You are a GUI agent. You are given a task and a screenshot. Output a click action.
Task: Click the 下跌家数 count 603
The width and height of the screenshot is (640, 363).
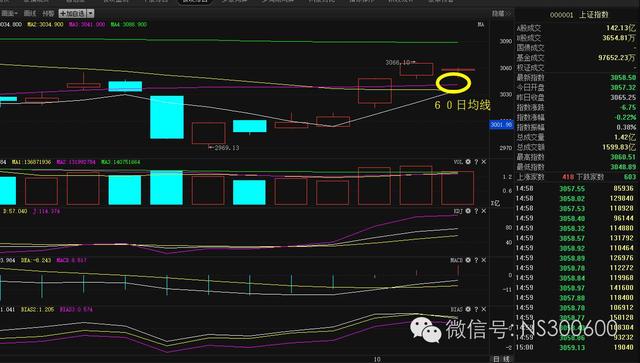(x=630, y=177)
